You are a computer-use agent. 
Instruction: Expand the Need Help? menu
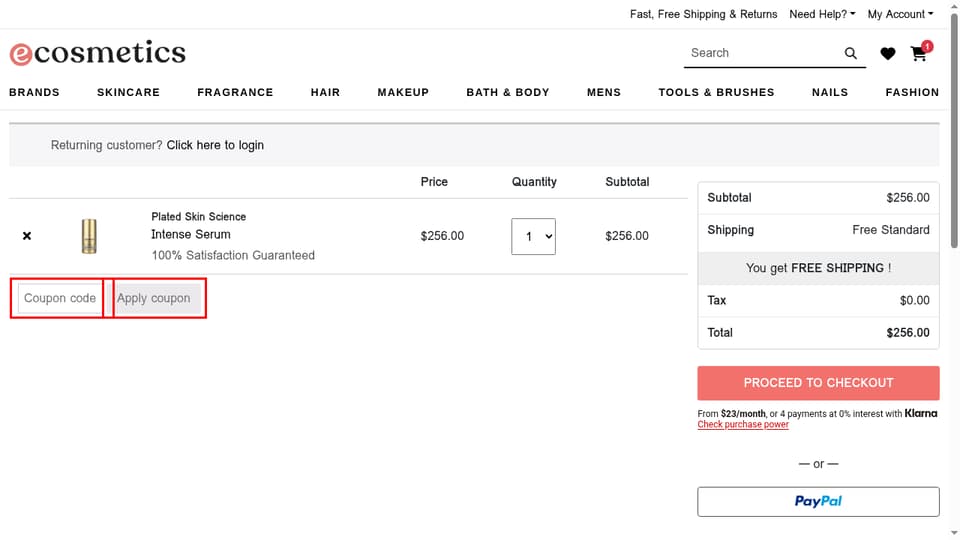[x=822, y=14]
